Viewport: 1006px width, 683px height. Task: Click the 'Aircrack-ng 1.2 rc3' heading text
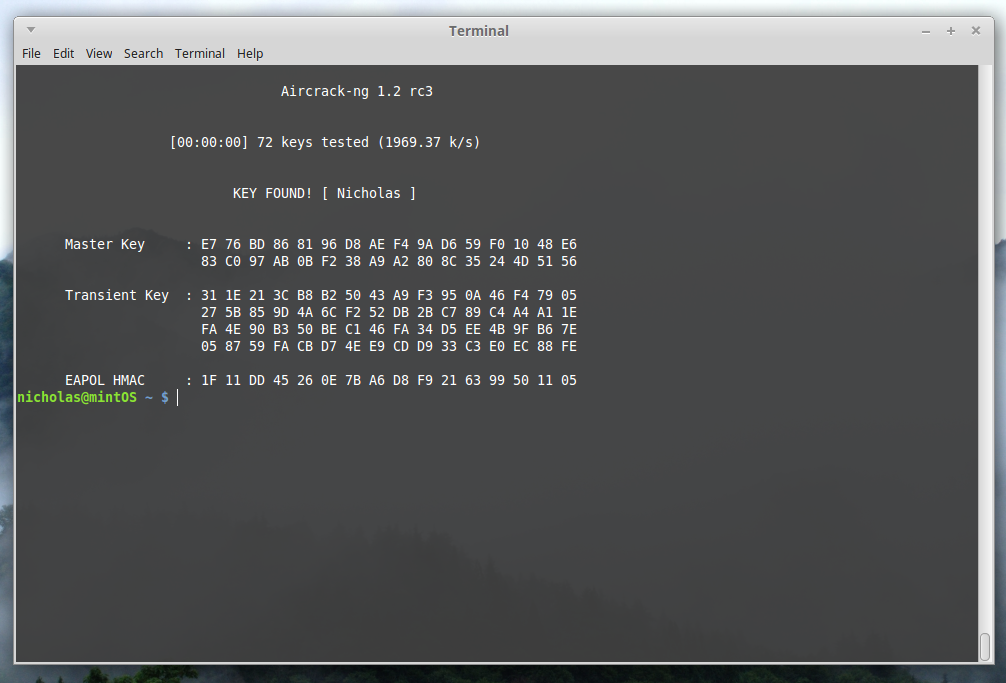point(357,91)
